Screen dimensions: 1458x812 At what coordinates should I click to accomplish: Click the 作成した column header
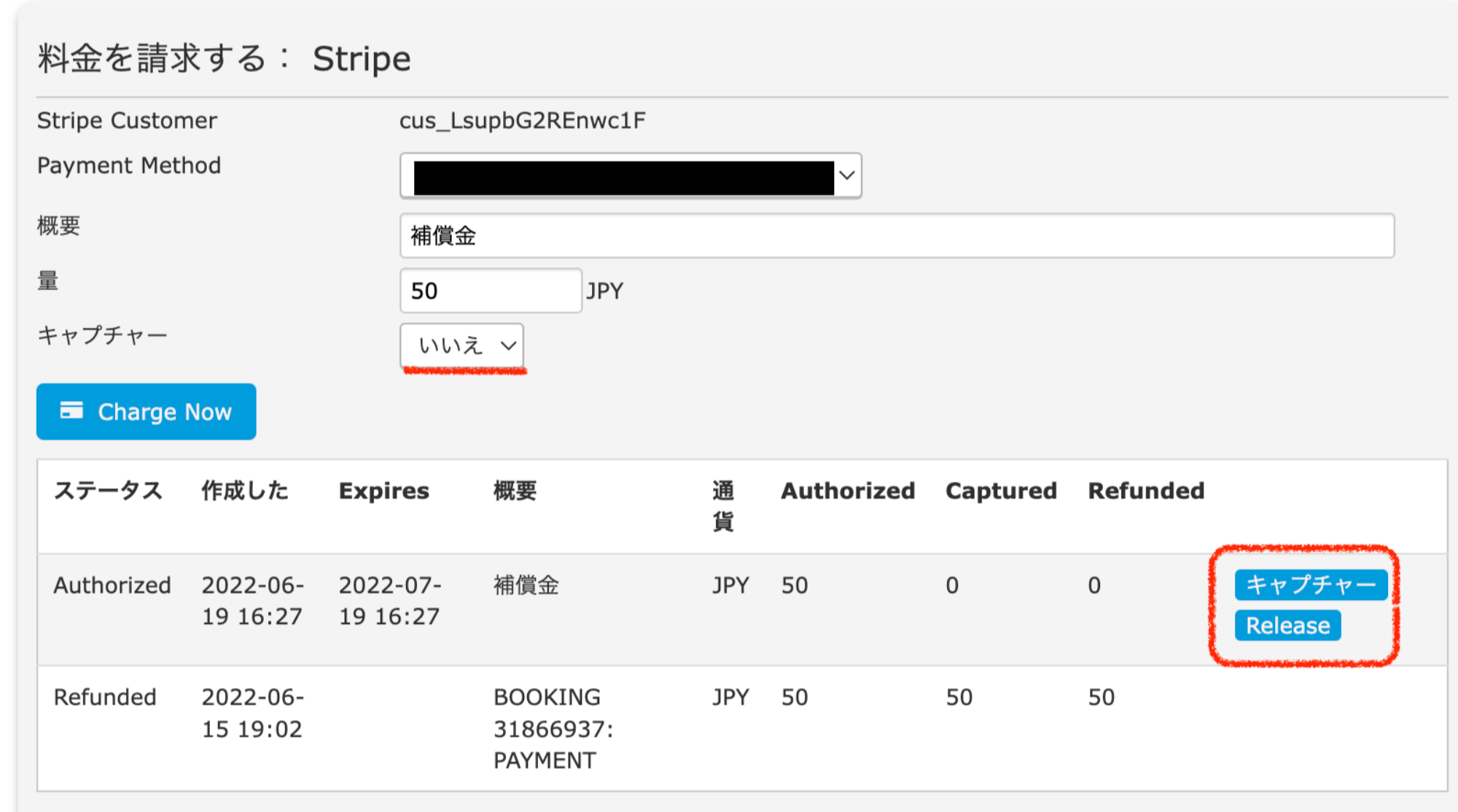click(245, 491)
